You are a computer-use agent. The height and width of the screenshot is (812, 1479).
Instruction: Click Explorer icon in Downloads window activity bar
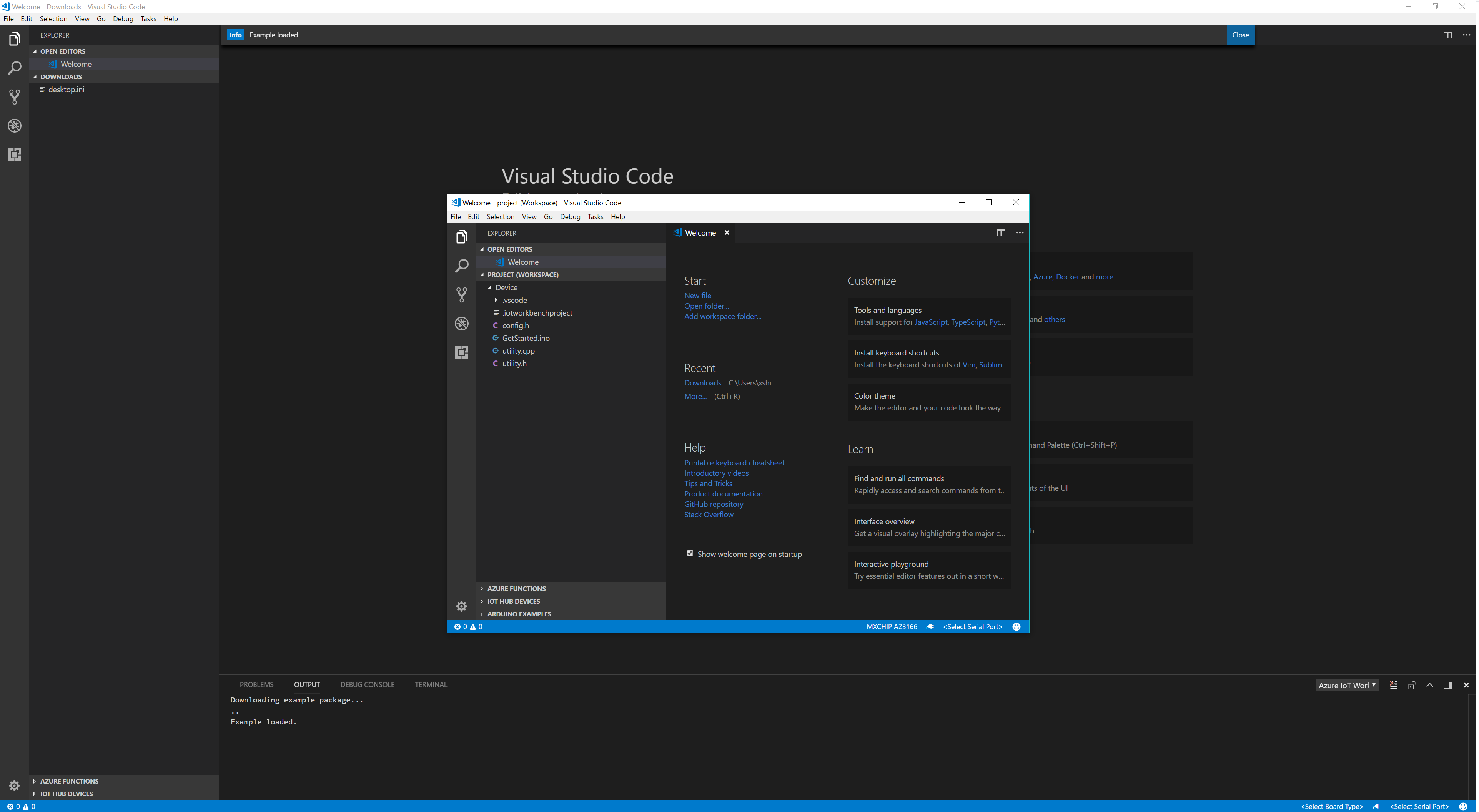pos(15,39)
